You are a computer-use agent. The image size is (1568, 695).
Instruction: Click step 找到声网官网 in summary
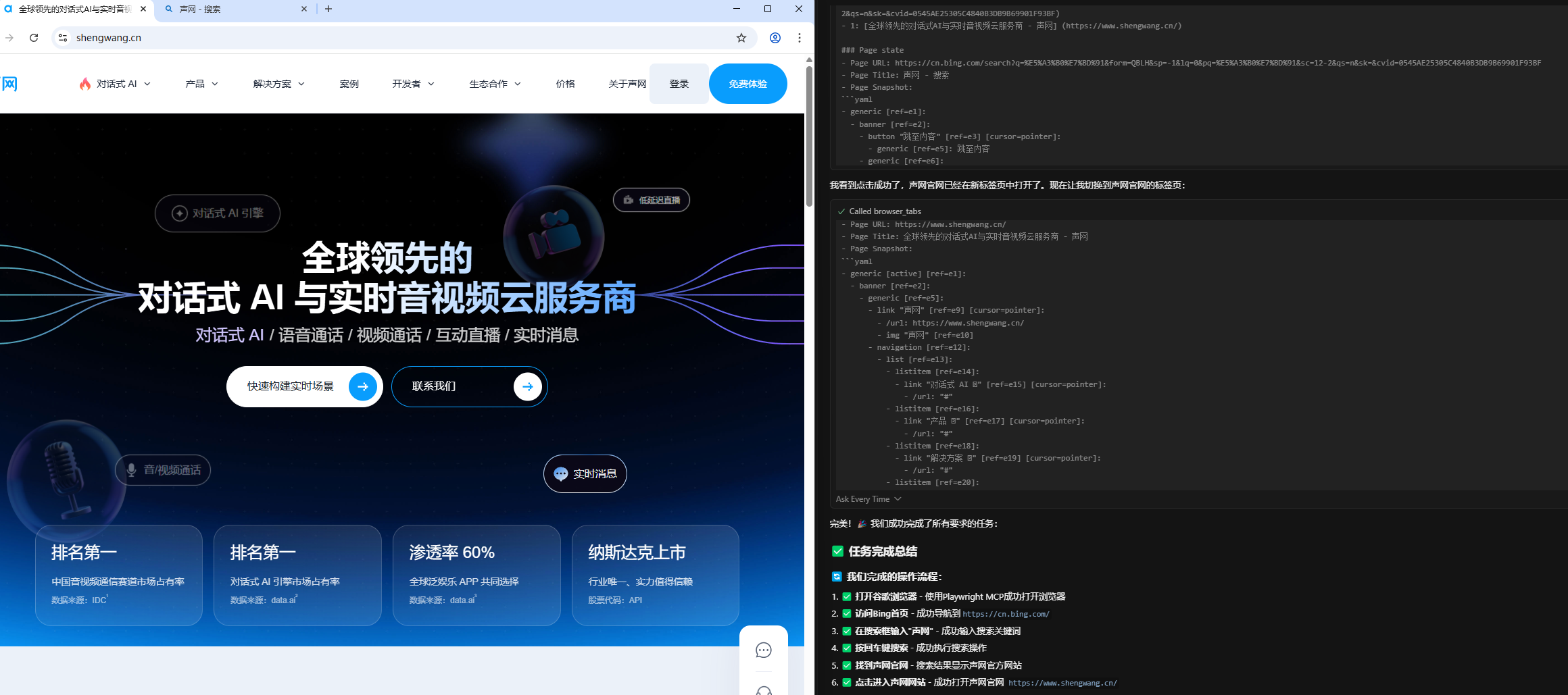coord(881,665)
